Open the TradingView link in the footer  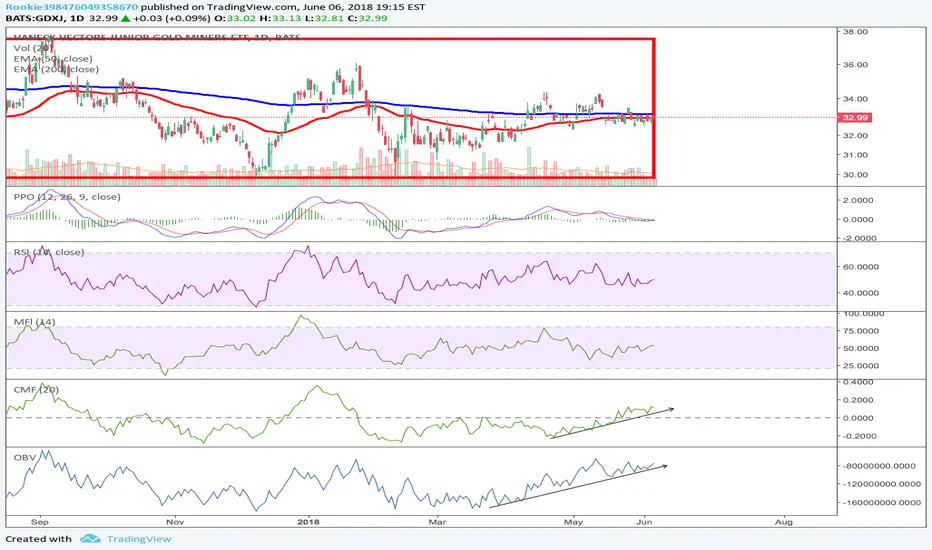click(x=139, y=539)
